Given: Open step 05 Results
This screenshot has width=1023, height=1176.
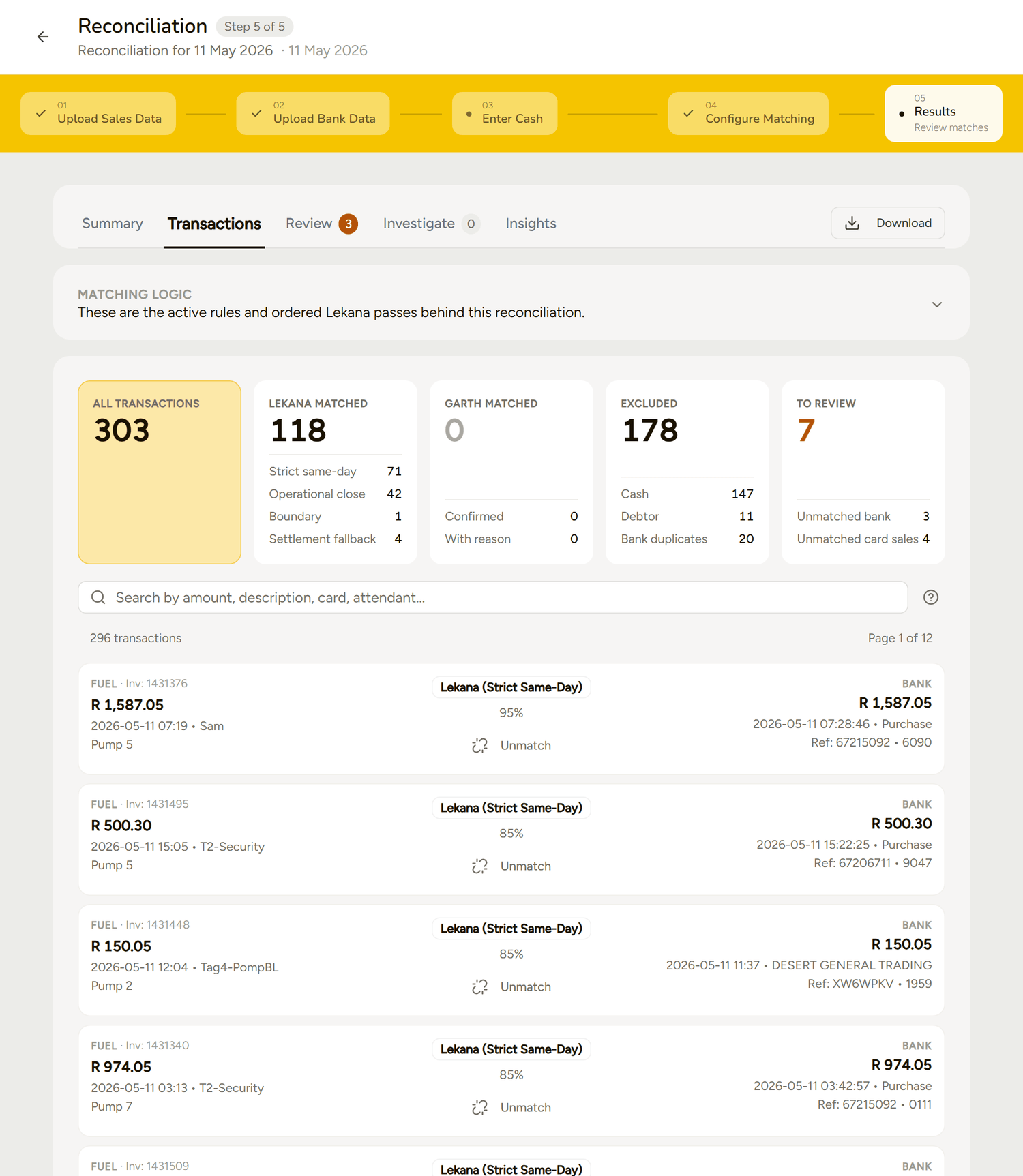Looking at the screenshot, I should (943, 113).
